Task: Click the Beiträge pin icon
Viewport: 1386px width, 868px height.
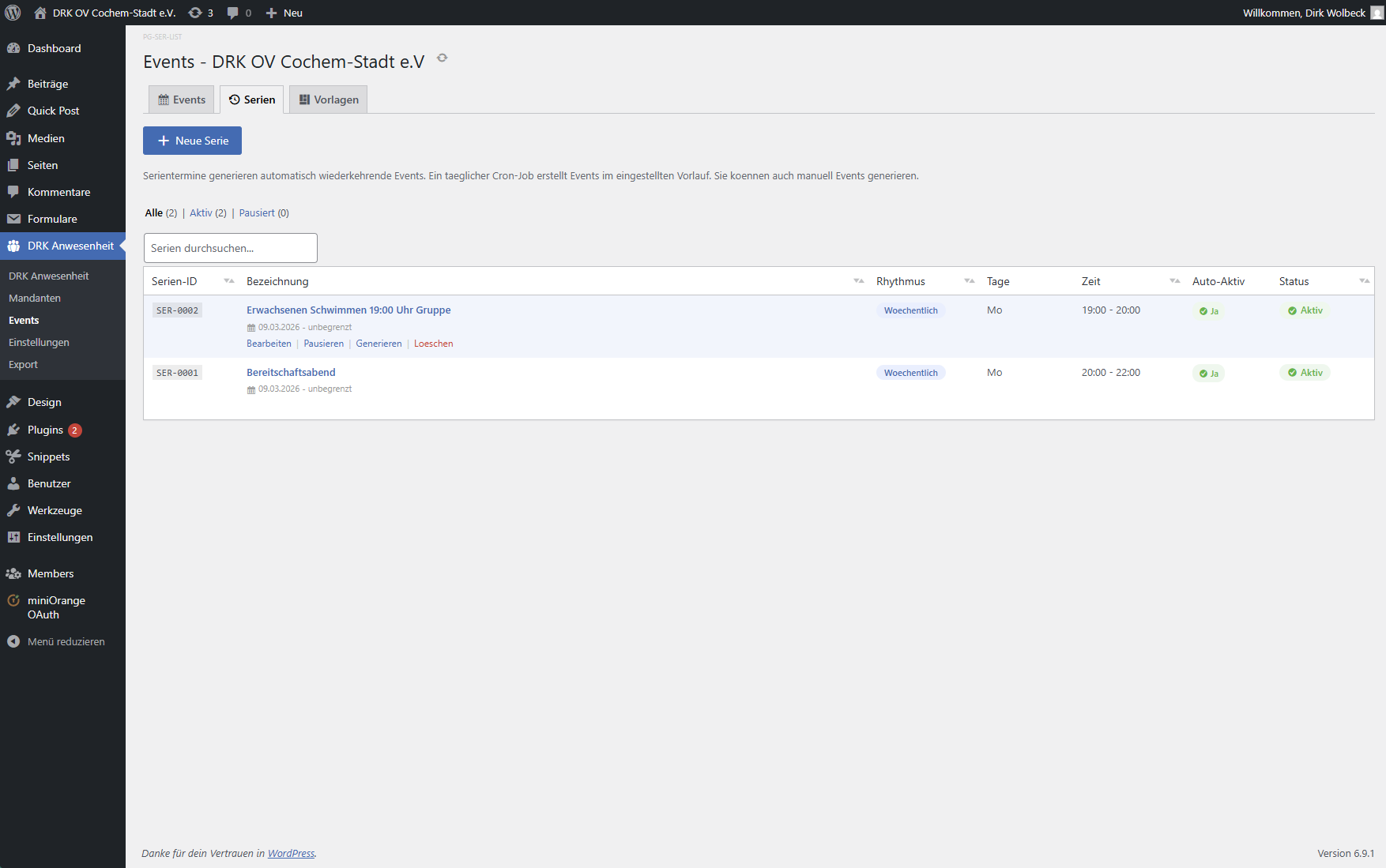Action: point(13,84)
